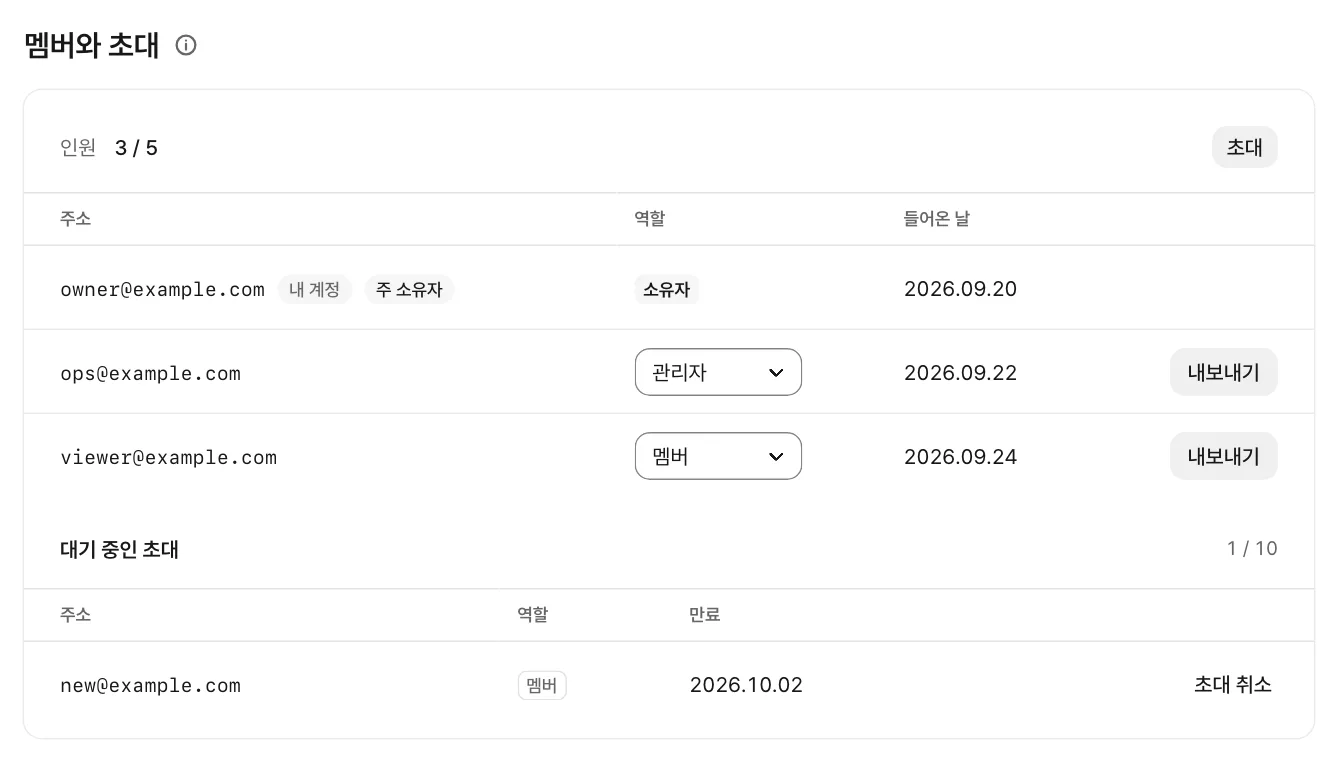Click the 만료 column header
Image resolution: width=1338 pixels, height=762 pixels.
pos(705,614)
